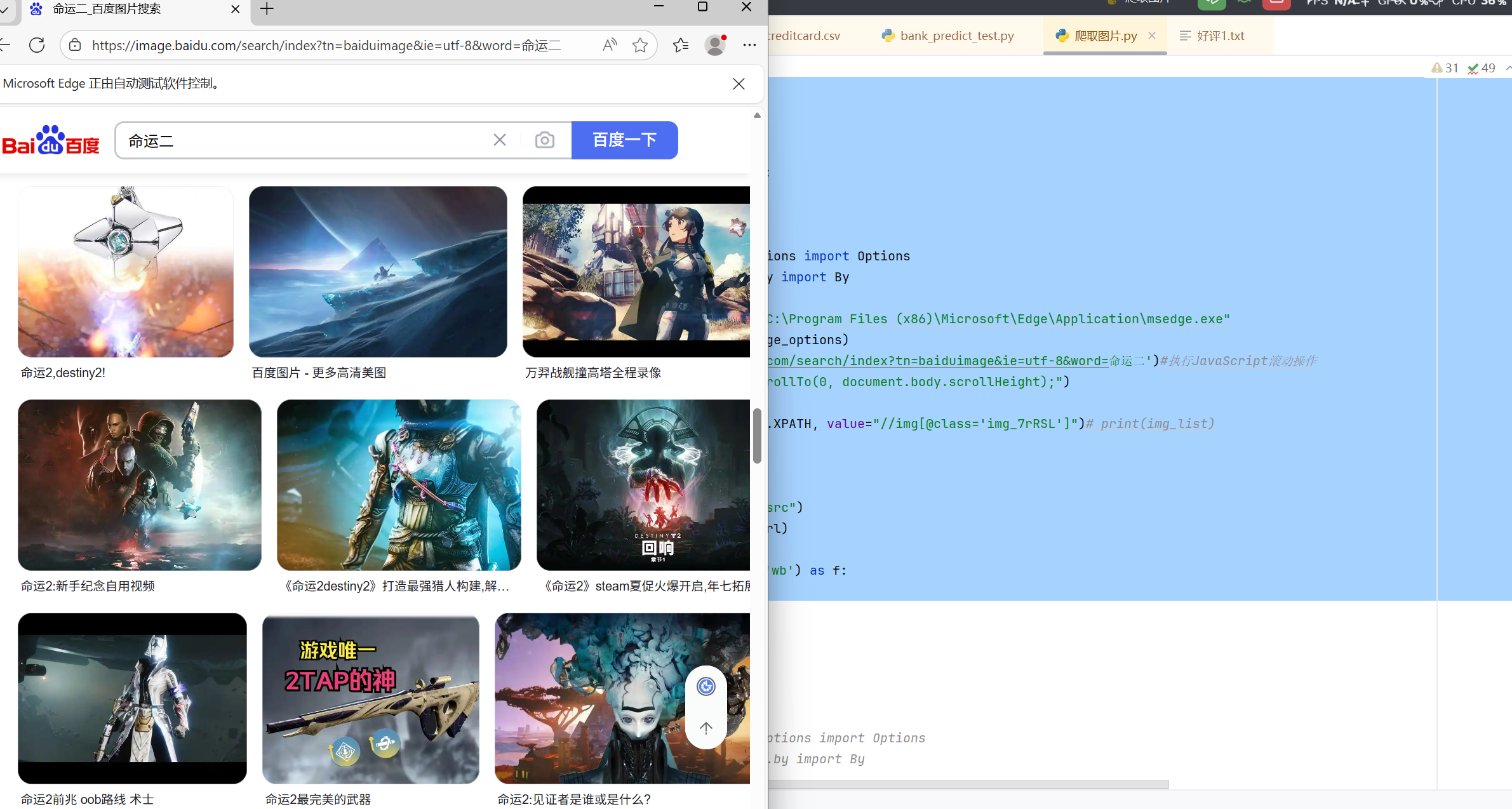The height and width of the screenshot is (809, 1512).
Task: Close the 爬取图片.py editor tab
Action: tap(1152, 36)
